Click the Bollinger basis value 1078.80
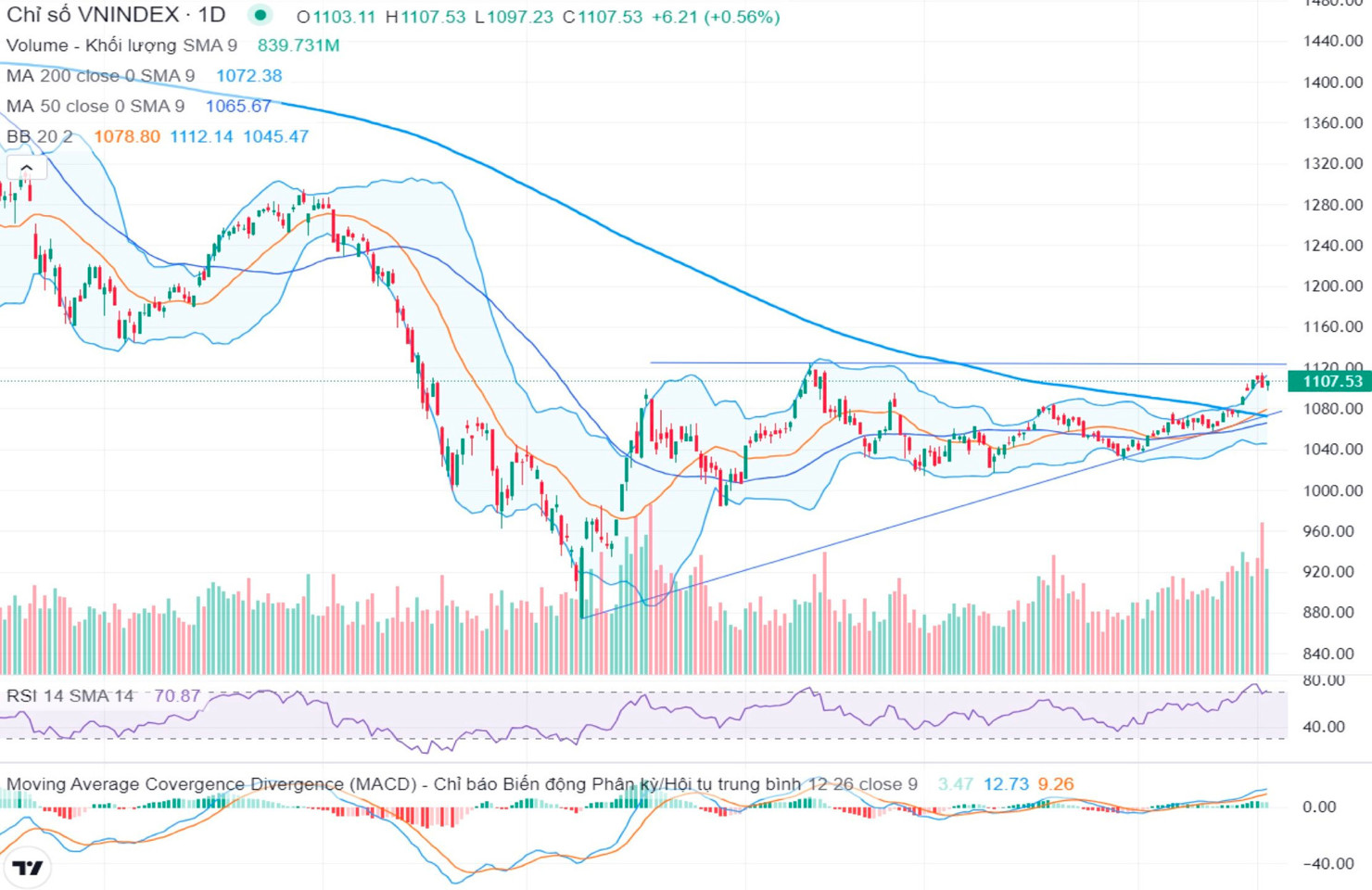 pyautogui.click(x=127, y=137)
